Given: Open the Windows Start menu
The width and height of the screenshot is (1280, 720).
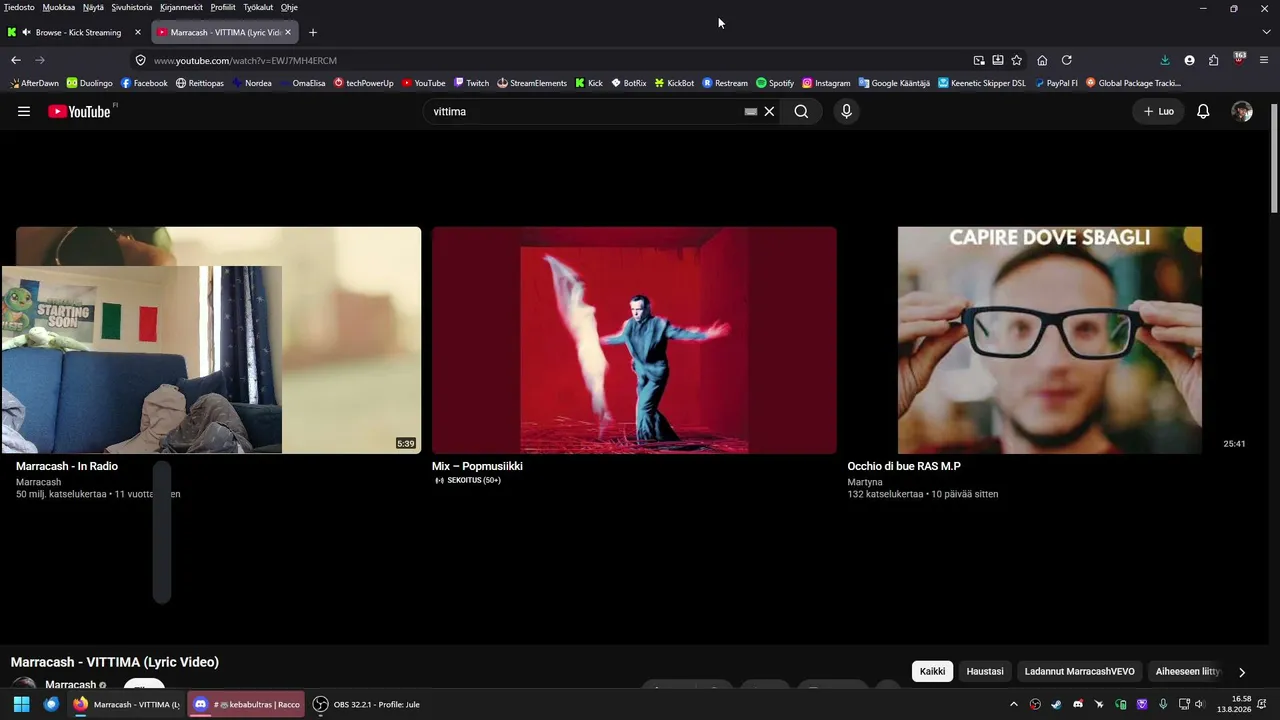Looking at the screenshot, I should (x=21, y=704).
